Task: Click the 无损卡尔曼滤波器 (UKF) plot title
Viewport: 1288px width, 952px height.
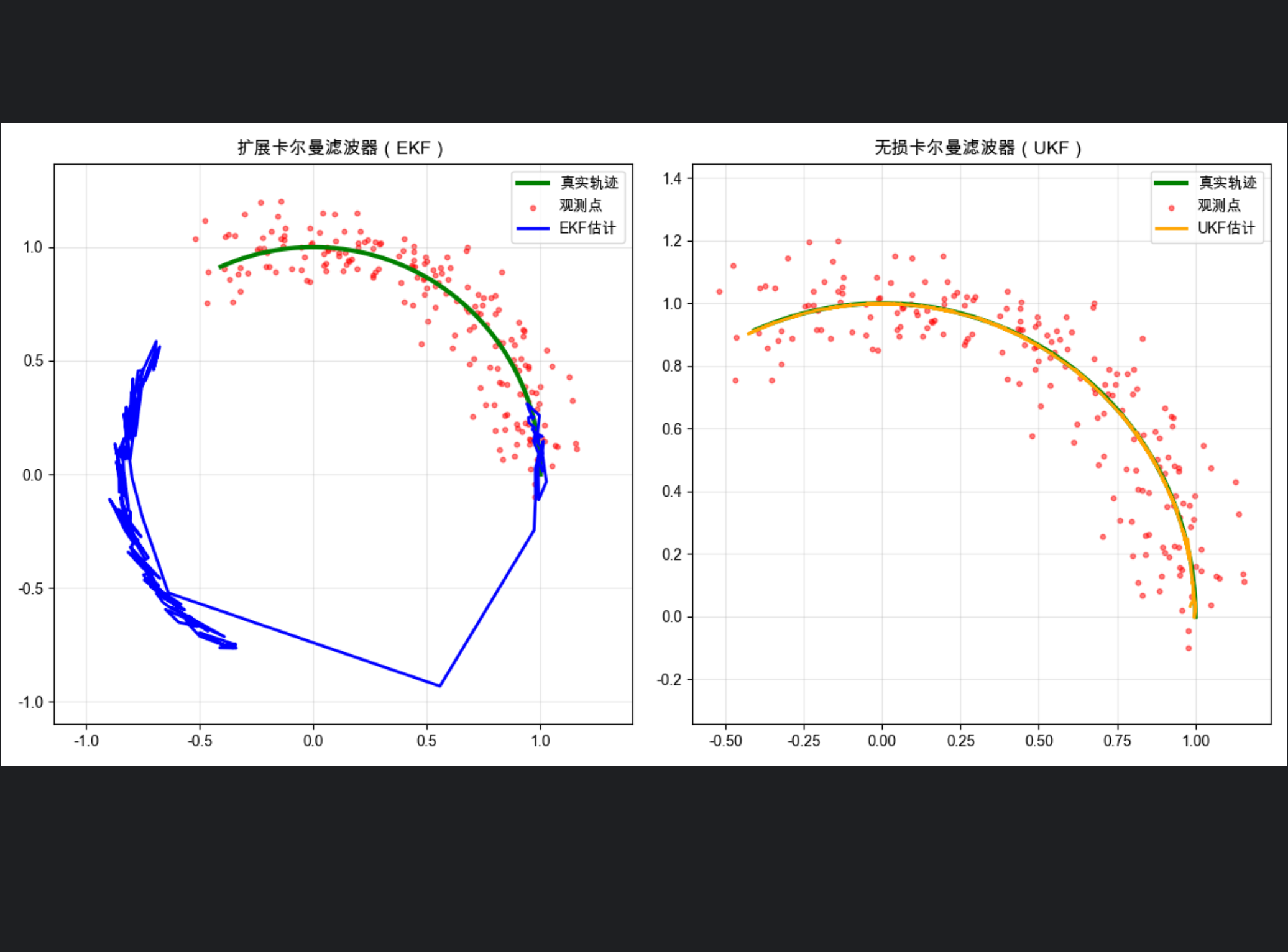Action: [x=978, y=148]
